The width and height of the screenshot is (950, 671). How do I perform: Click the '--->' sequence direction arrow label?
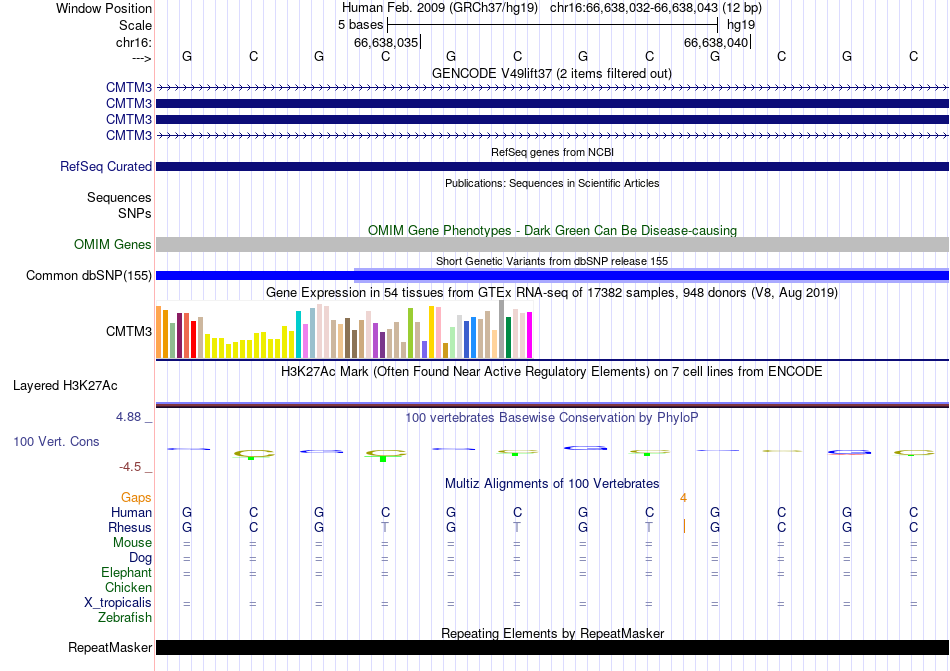point(141,58)
